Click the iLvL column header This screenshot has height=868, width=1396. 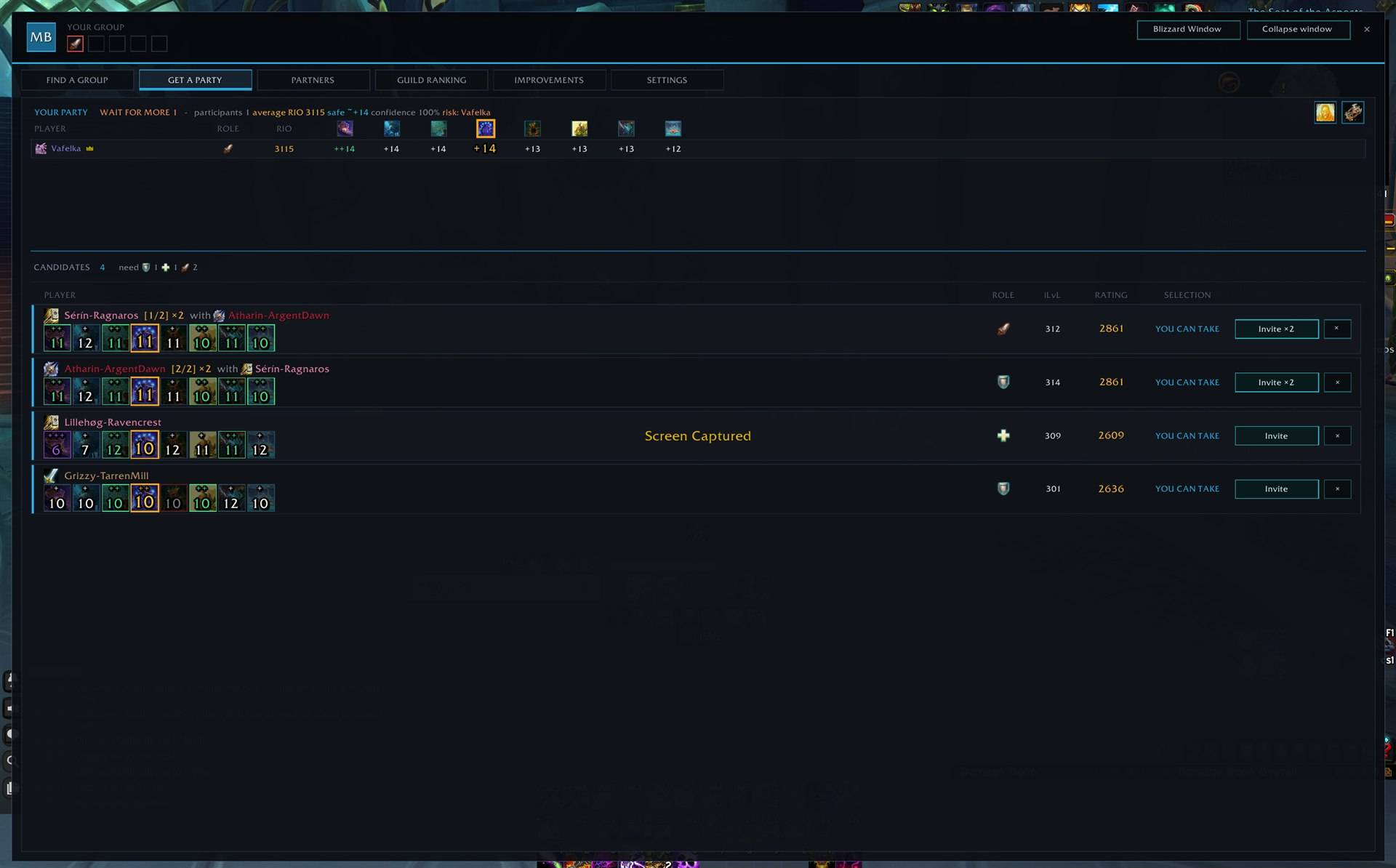tap(1052, 295)
